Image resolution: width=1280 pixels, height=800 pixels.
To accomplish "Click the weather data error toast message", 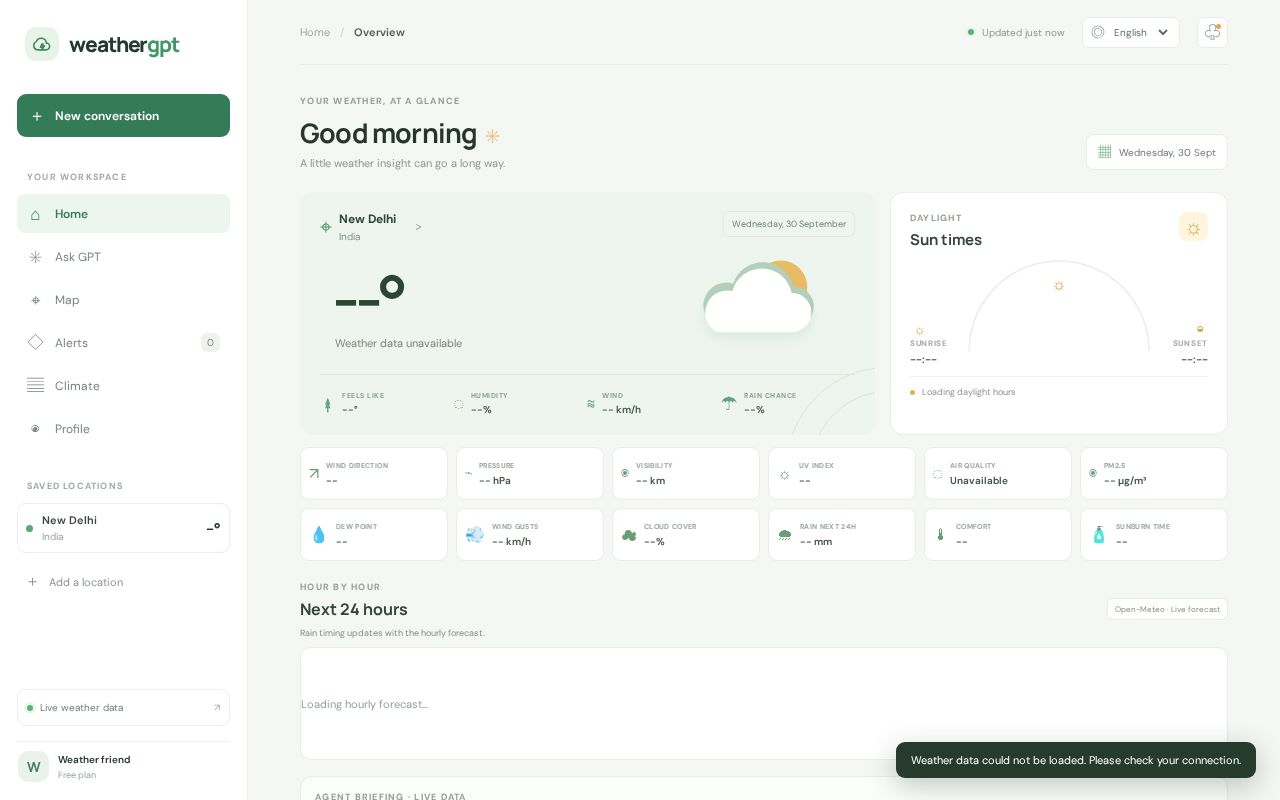I will [x=1076, y=760].
